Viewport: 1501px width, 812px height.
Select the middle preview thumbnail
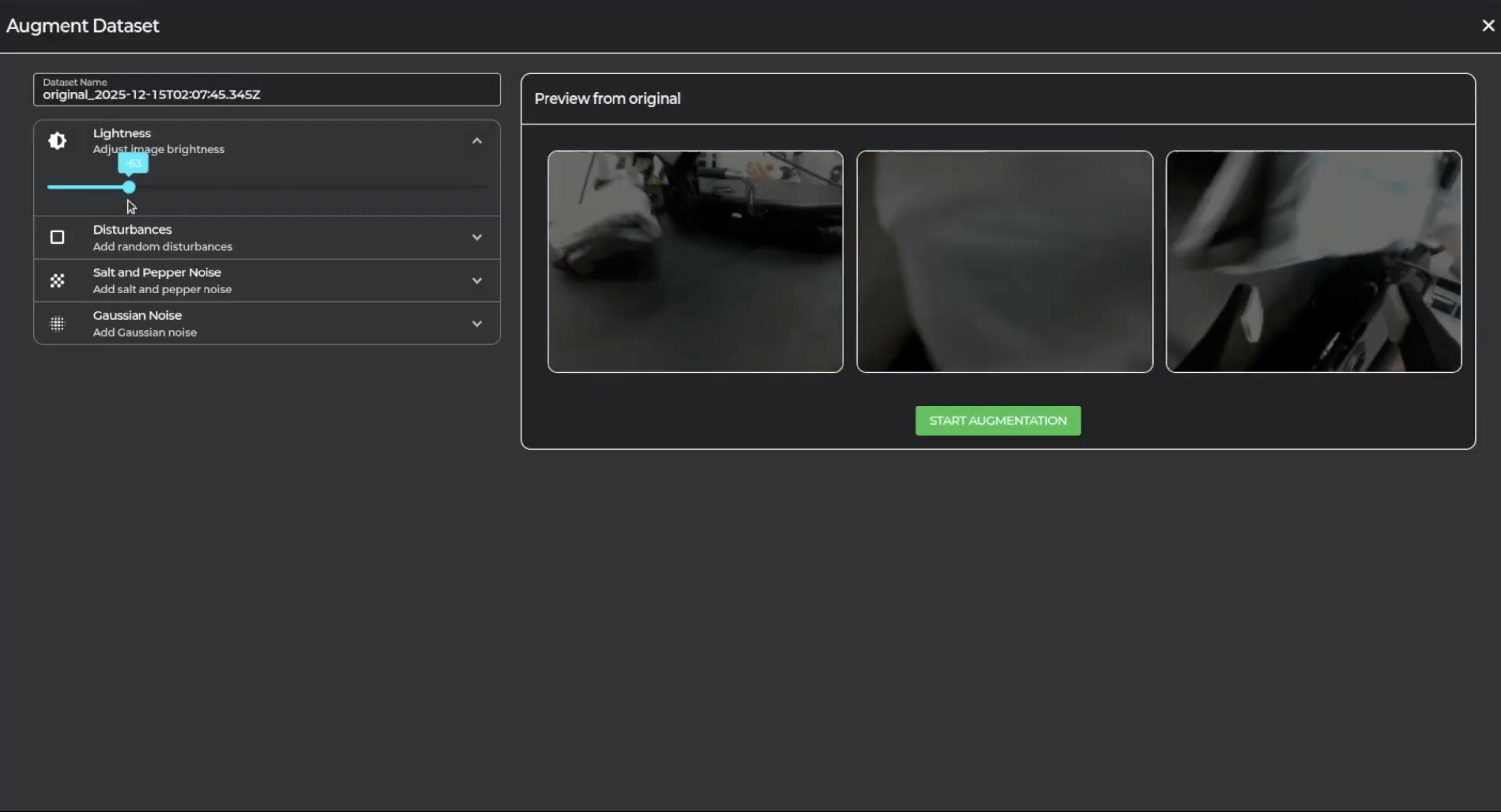click(1004, 262)
